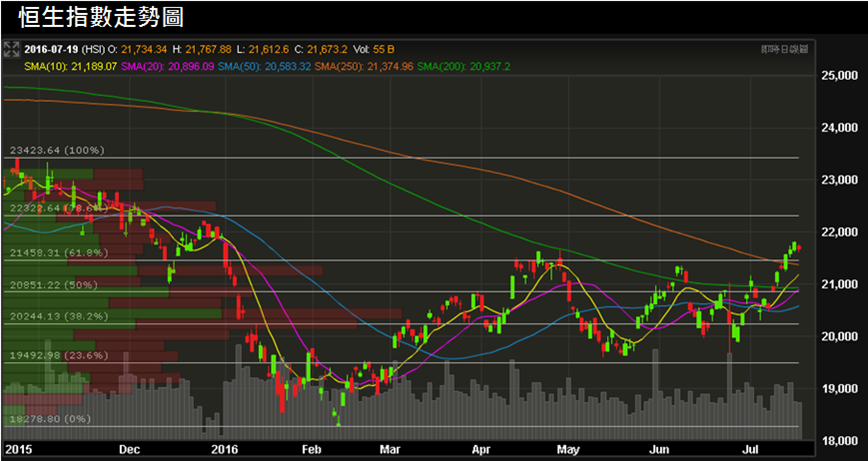Image resolution: width=868 pixels, height=461 pixels.
Task: Click the orange SMA(250) legend label
Action: click(365, 66)
